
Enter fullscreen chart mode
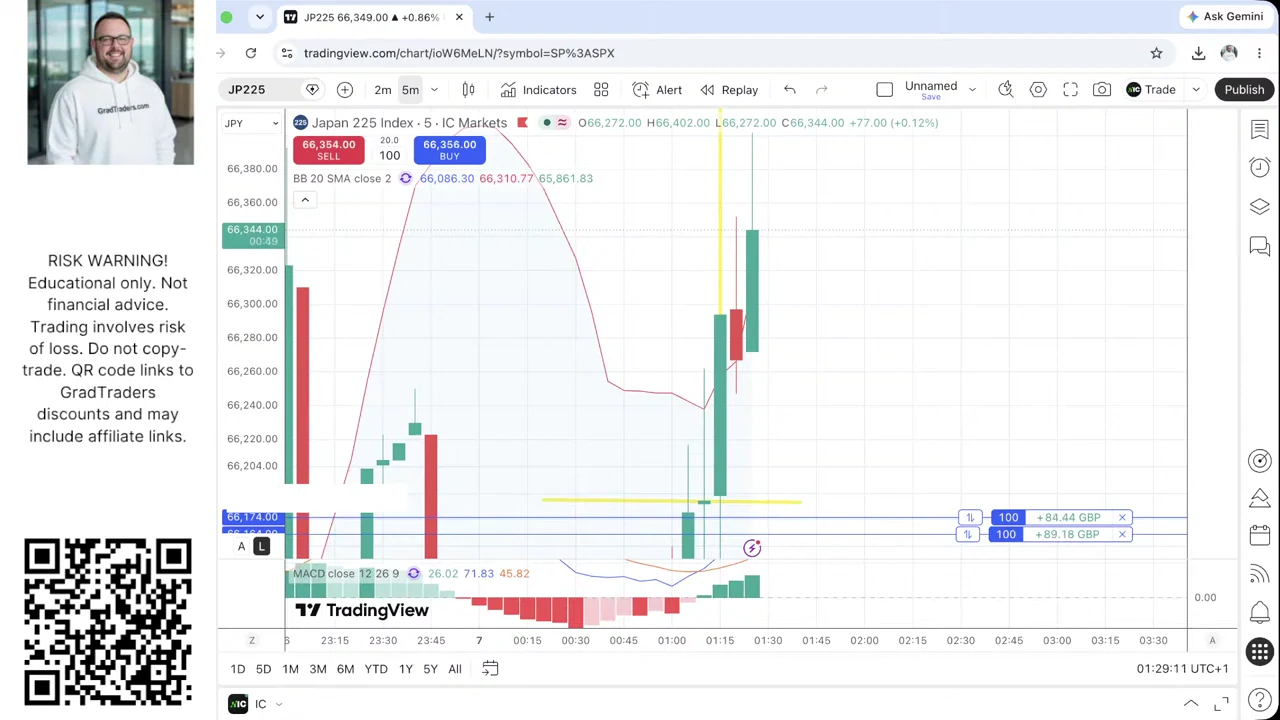click(1070, 90)
